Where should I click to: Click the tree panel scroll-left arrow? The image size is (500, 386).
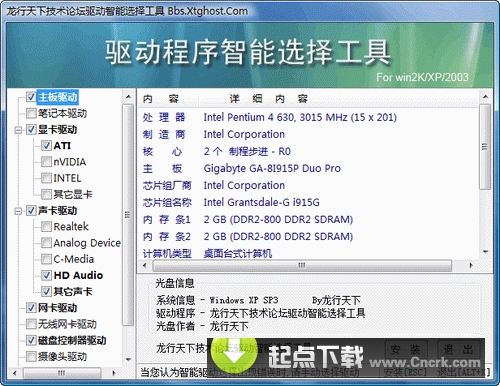click(15, 373)
